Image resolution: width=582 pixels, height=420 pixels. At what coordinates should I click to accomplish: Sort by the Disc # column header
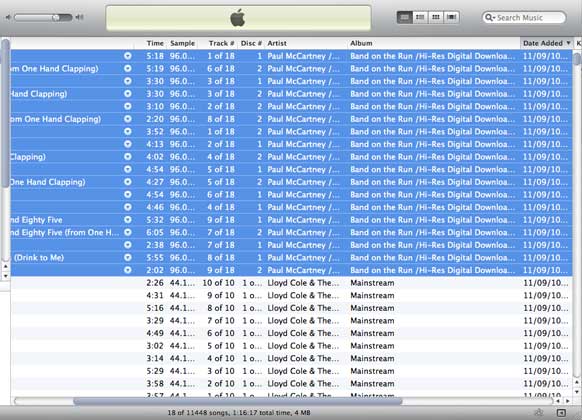click(x=251, y=43)
